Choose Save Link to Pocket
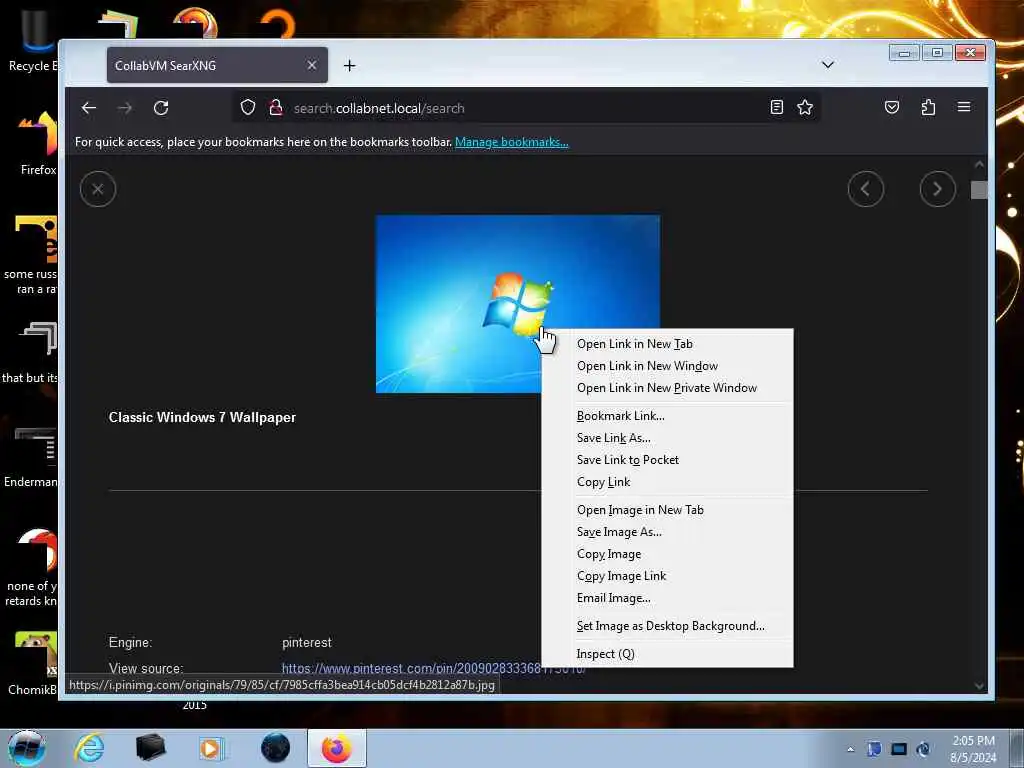 coord(667,460)
